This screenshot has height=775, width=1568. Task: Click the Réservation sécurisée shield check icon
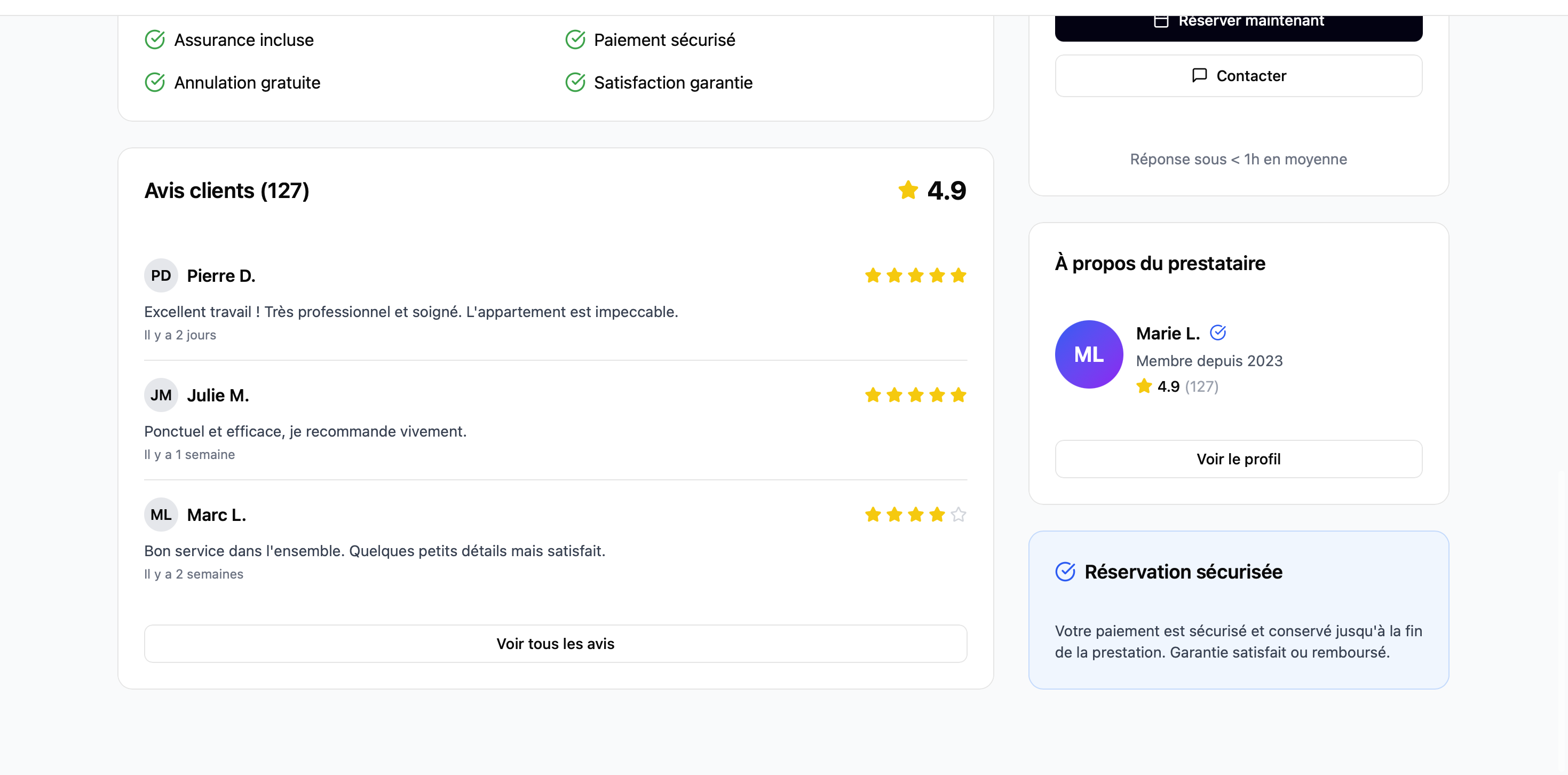(x=1065, y=572)
